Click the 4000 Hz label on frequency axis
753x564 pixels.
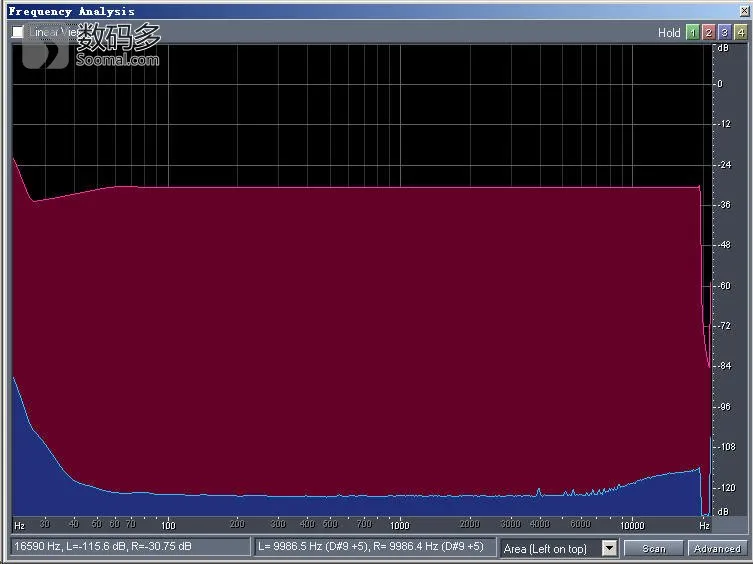(x=540, y=524)
